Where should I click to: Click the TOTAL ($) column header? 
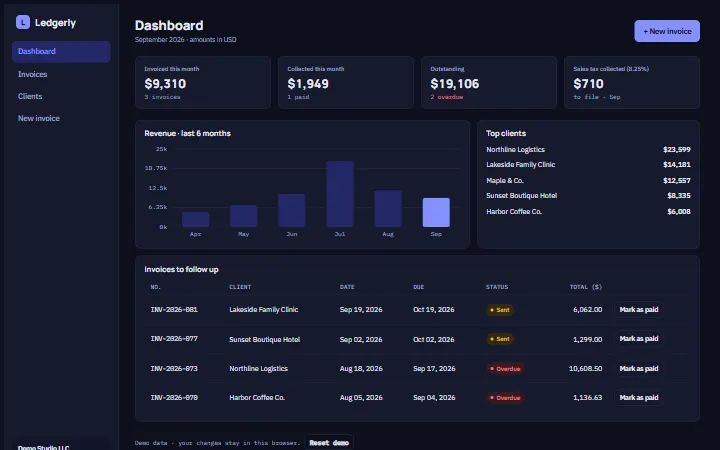(x=586, y=287)
